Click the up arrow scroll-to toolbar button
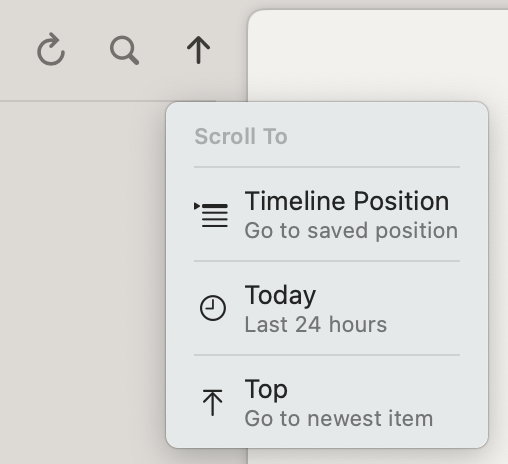This screenshot has height=464, width=508. 198,50
